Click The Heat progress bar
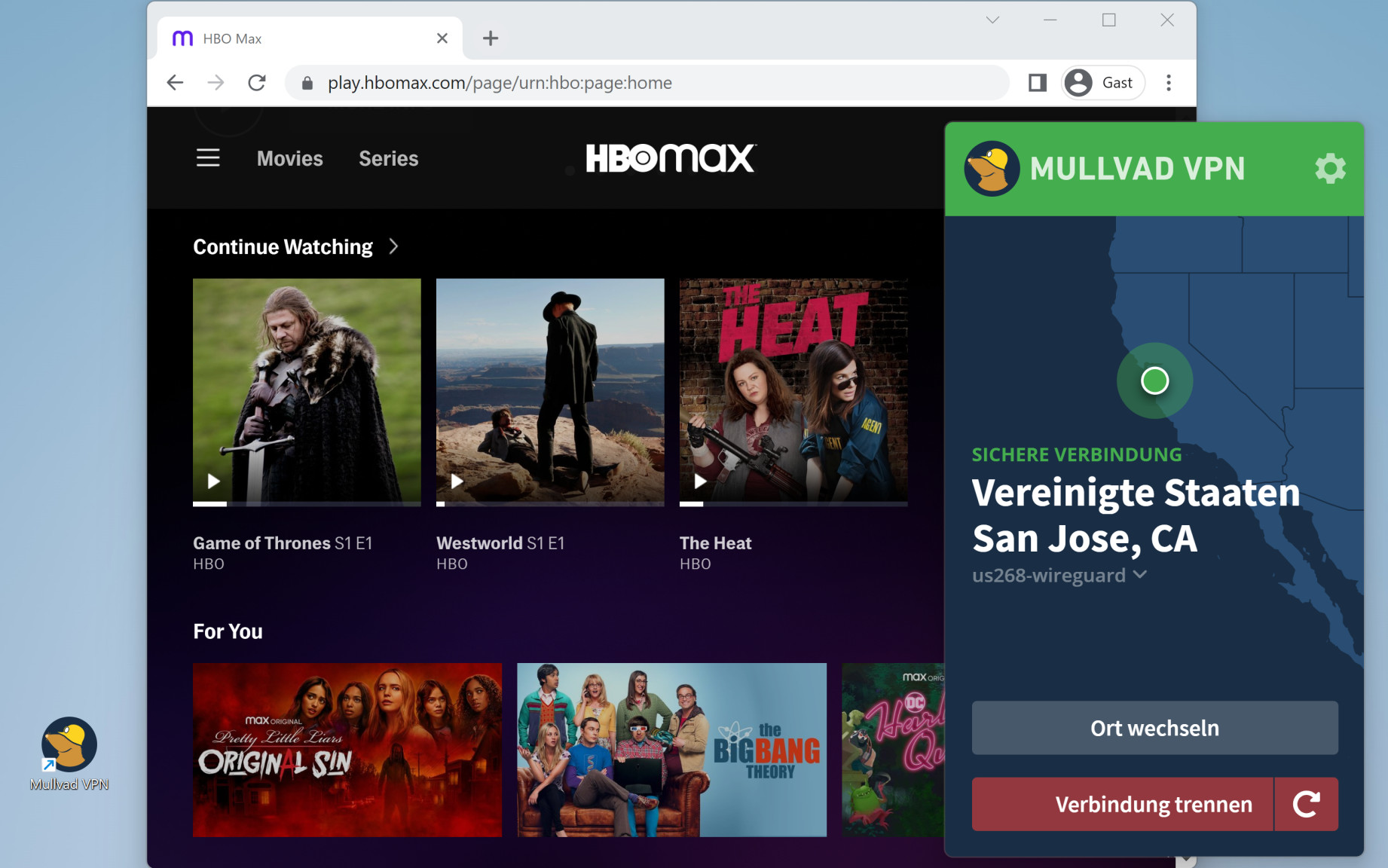1388x868 pixels. click(x=793, y=503)
